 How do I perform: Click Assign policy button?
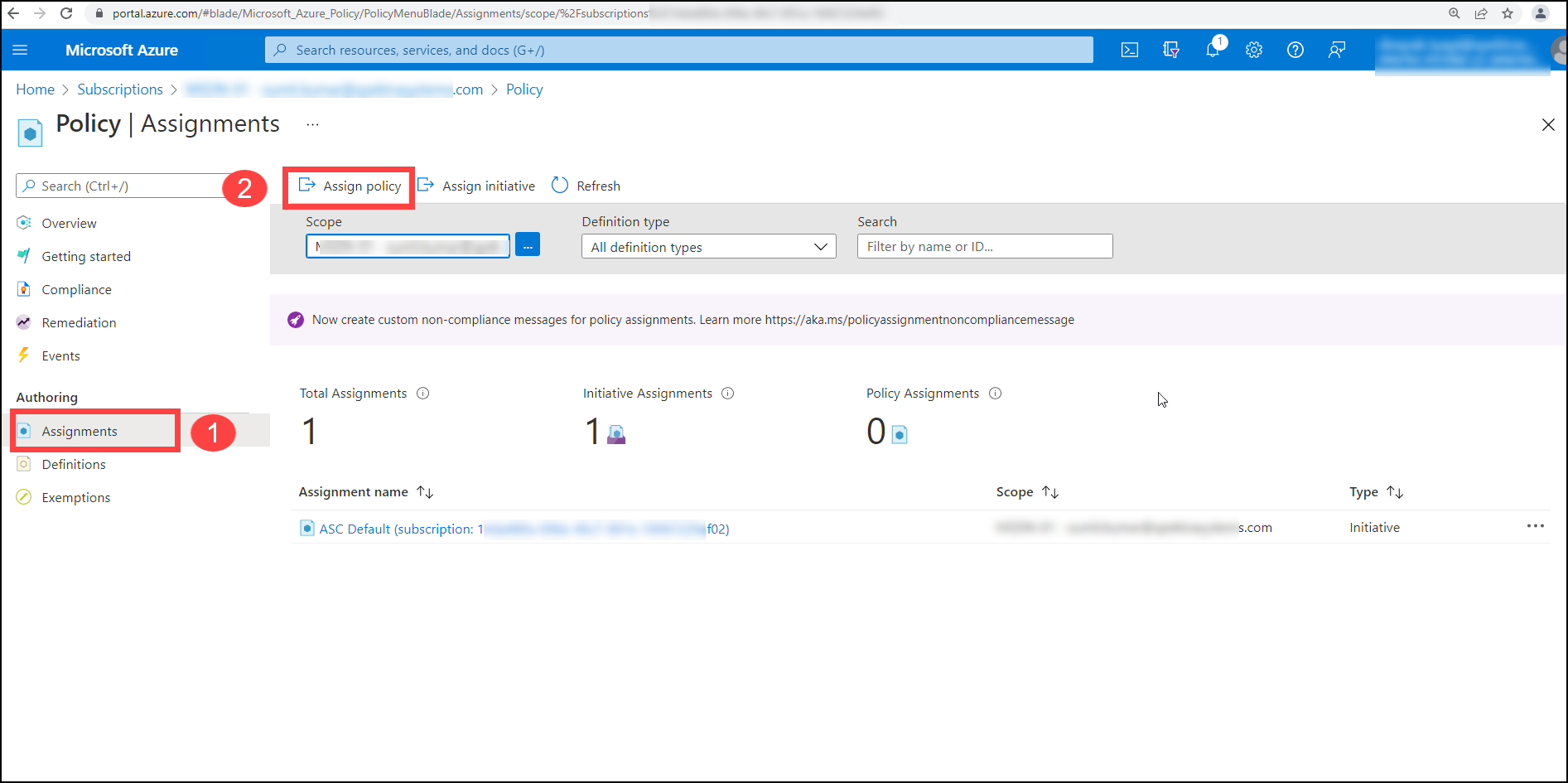point(350,186)
